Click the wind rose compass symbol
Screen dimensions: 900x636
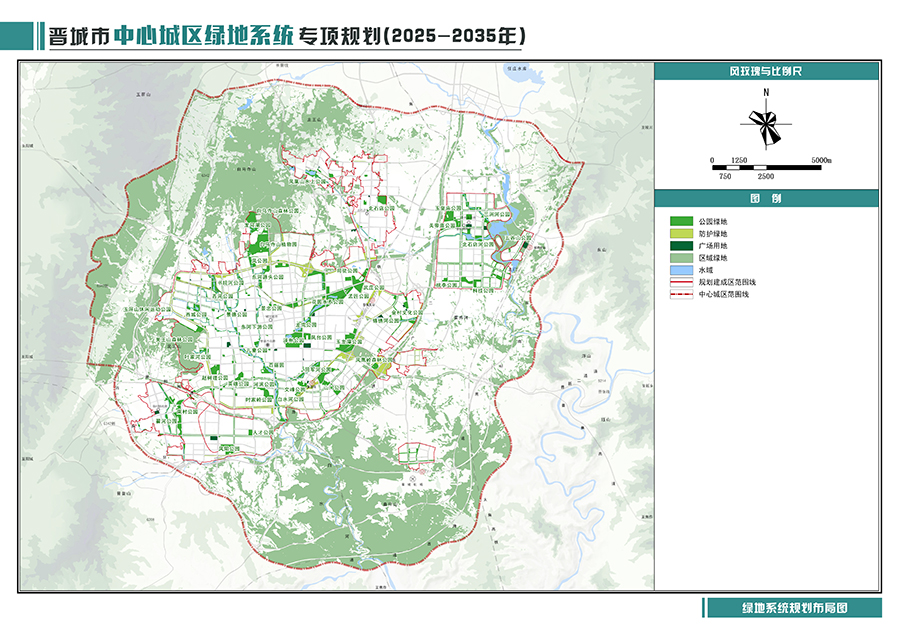pos(766,124)
